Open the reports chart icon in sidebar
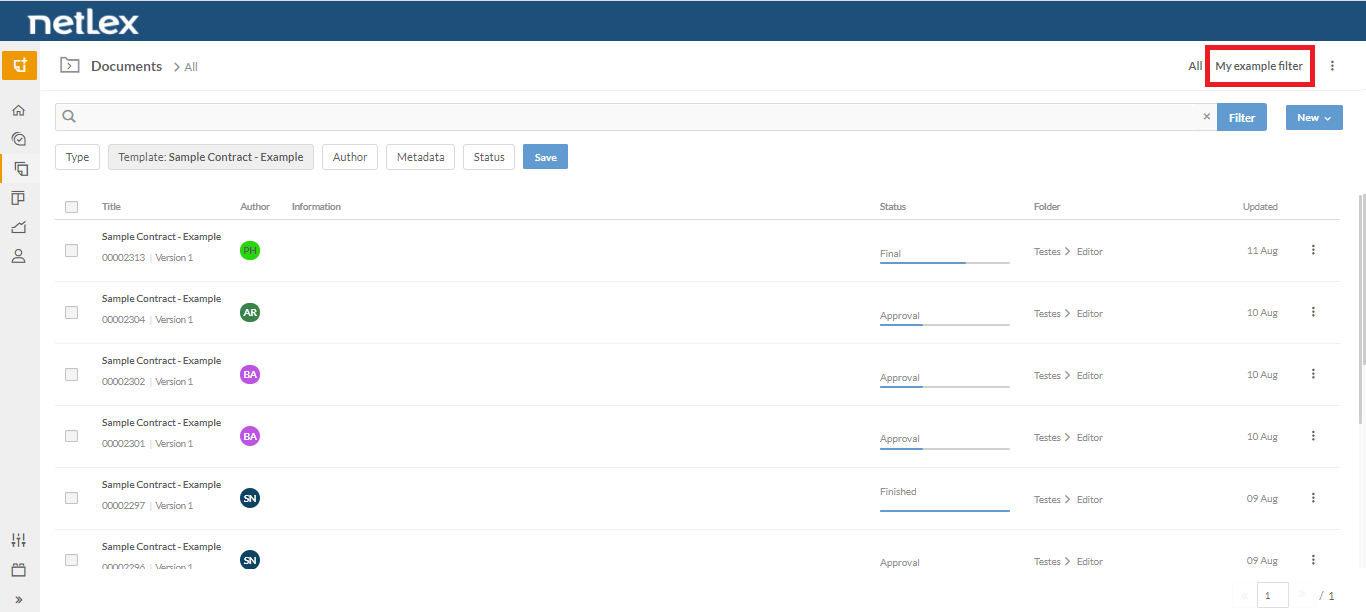The height and width of the screenshot is (612, 1366). 18,227
